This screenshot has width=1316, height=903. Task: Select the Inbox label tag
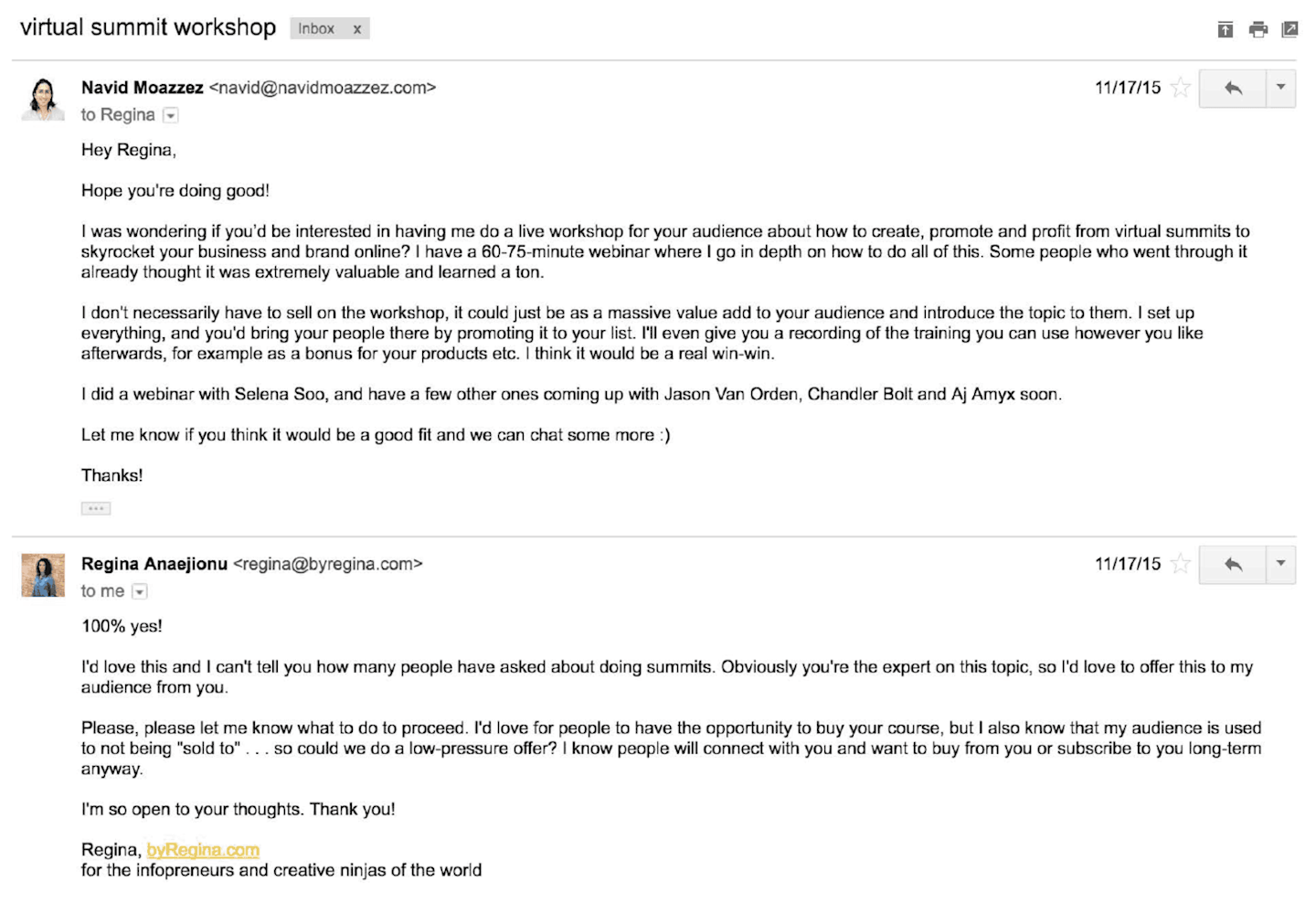point(316,29)
